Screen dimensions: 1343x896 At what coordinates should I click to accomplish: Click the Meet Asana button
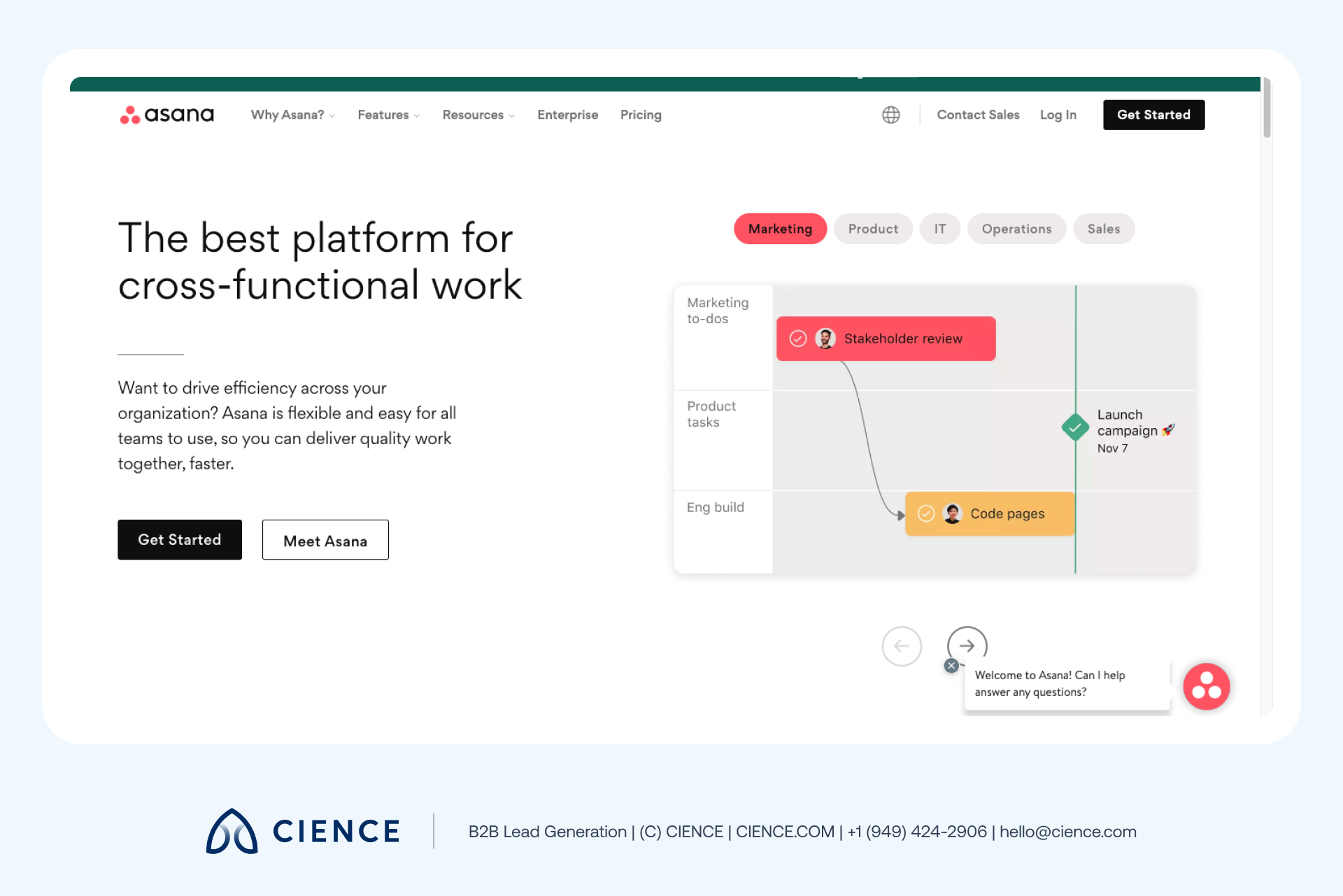point(325,539)
